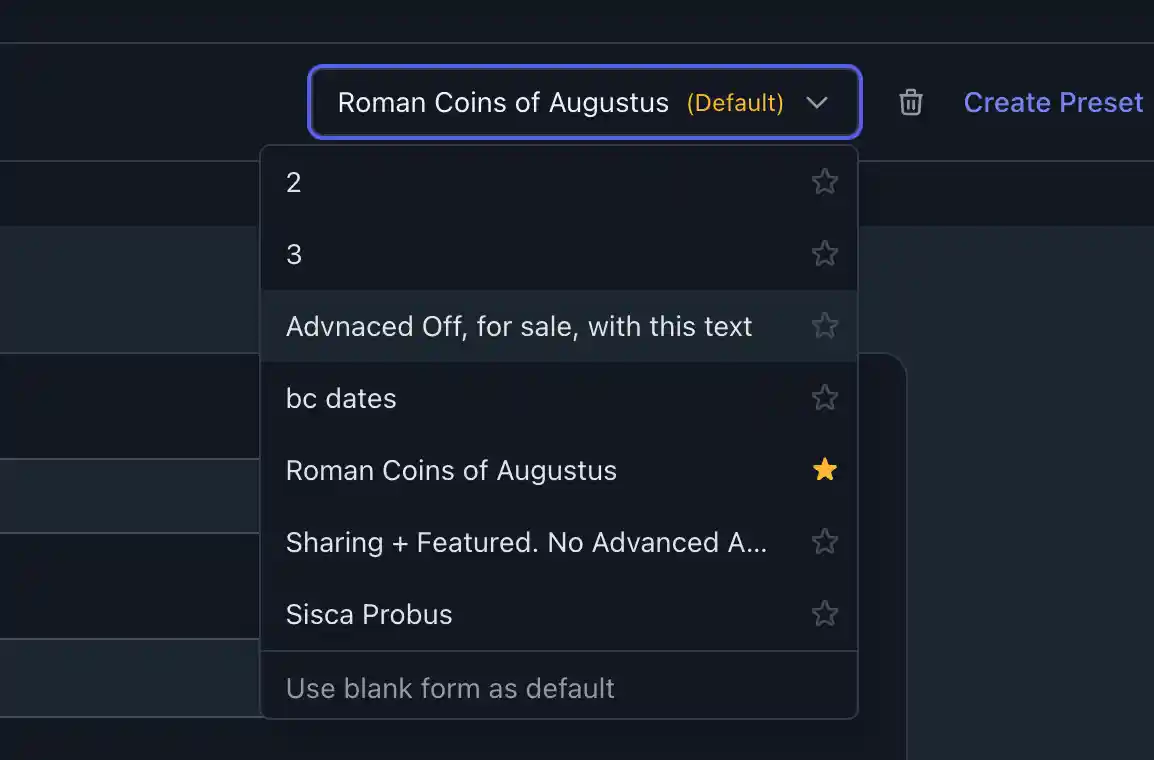Star preset "3" as default
This screenshot has height=760, width=1154.
tap(824, 254)
